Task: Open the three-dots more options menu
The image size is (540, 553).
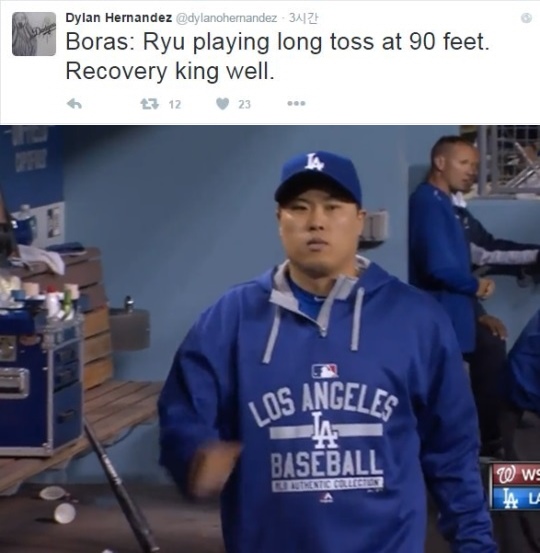Action: click(296, 104)
